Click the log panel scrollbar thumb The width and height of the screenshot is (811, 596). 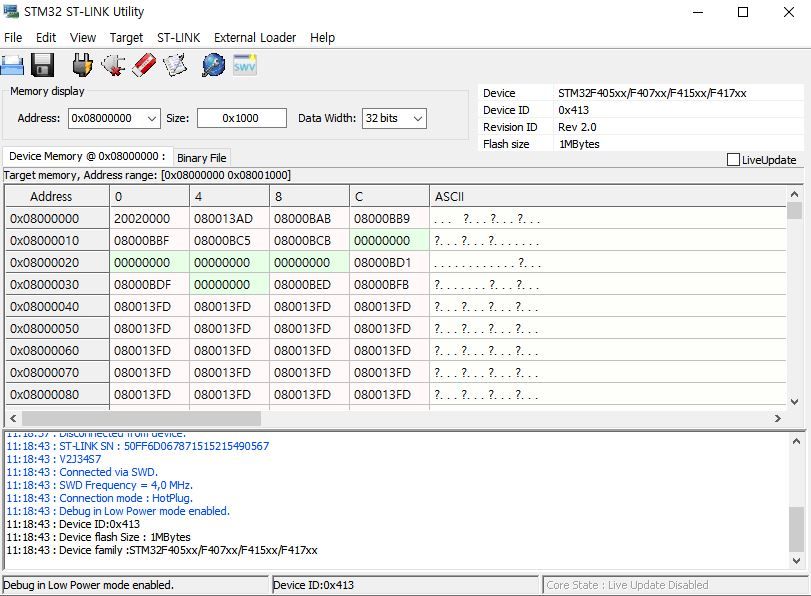click(x=797, y=530)
